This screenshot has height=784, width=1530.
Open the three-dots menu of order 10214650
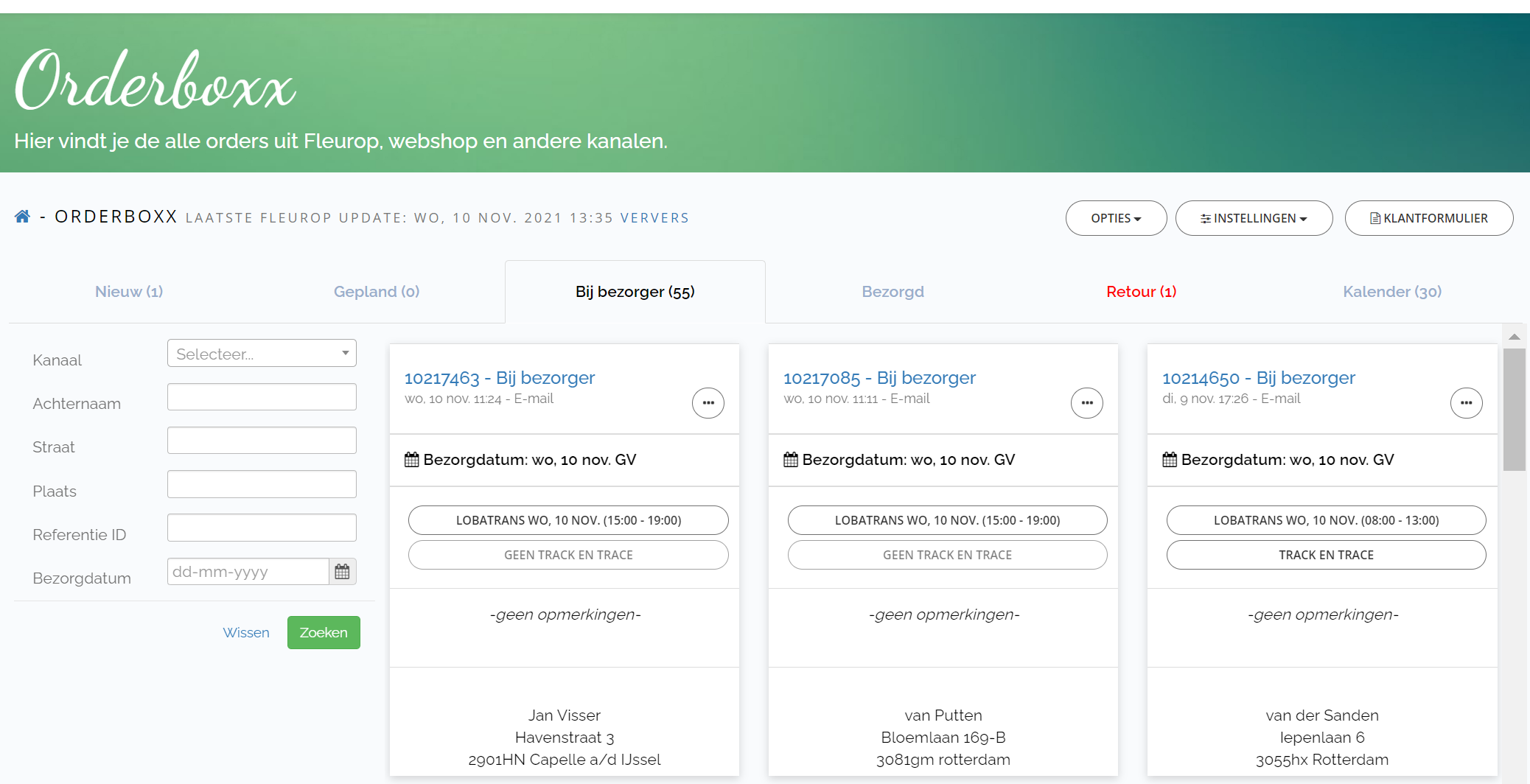click(1467, 403)
